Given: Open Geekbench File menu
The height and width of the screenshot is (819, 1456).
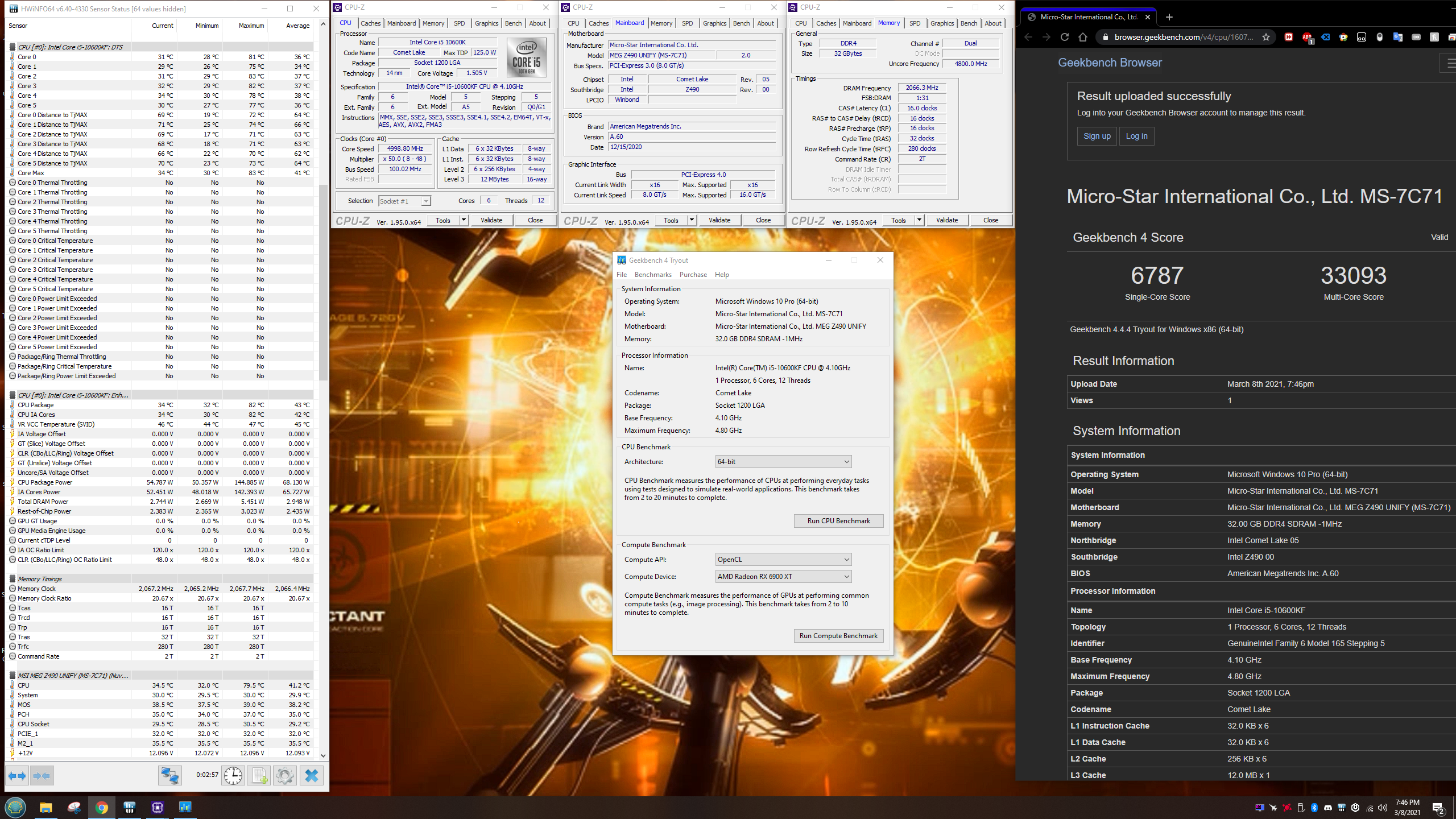Looking at the screenshot, I should pyautogui.click(x=622, y=275).
